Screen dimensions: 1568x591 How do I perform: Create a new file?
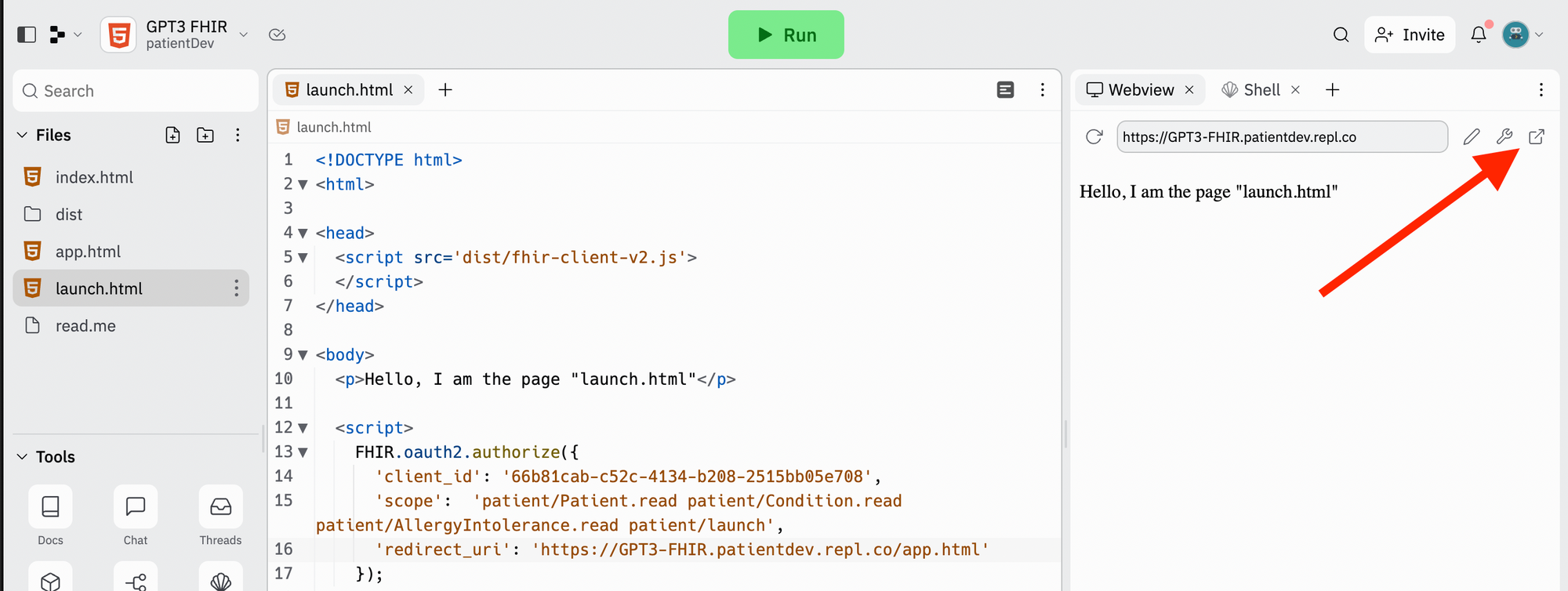pos(172,135)
